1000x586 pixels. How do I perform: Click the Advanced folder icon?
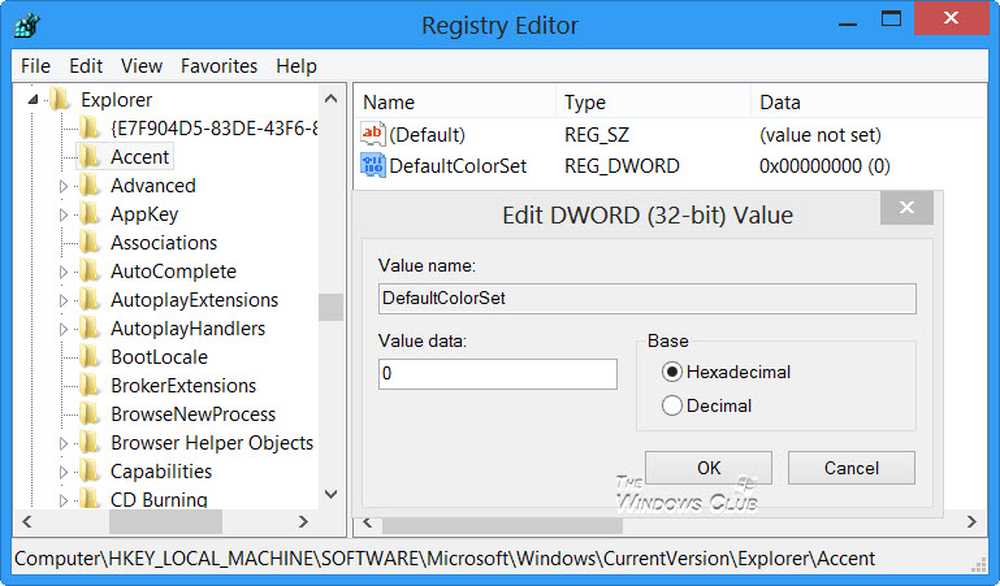90,186
